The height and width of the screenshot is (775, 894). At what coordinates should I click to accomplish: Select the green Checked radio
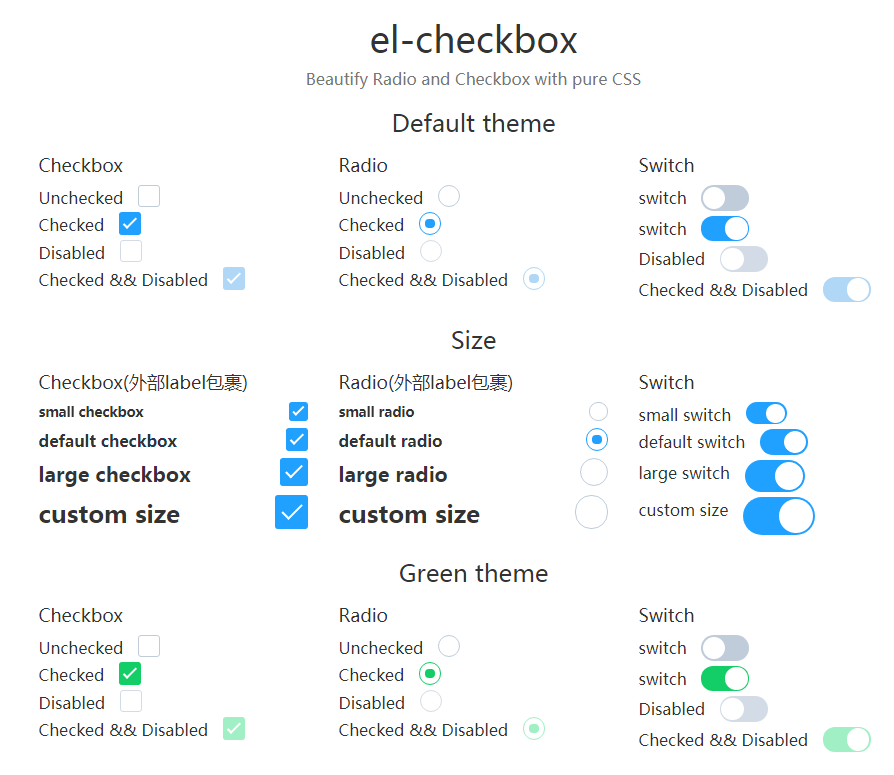[430, 674]
